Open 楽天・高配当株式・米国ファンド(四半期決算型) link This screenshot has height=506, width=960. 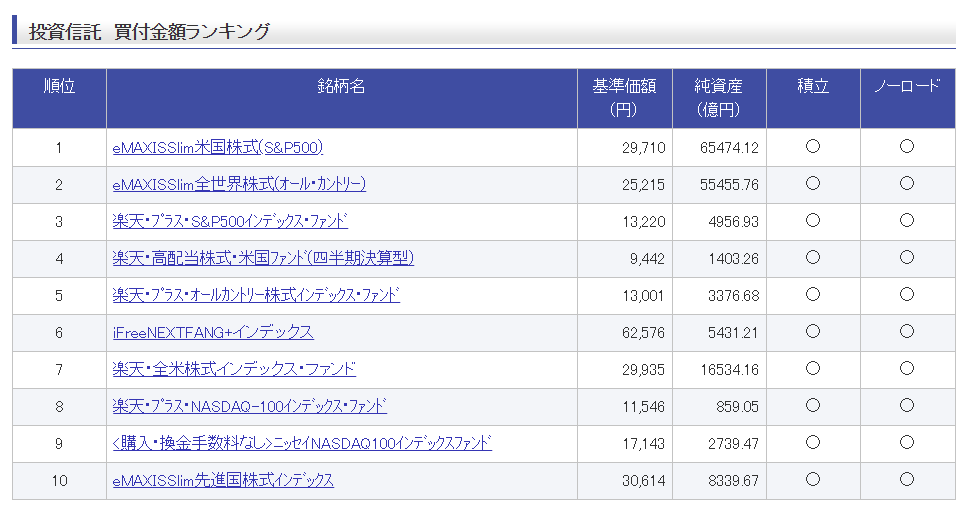(x=263, y=258)
